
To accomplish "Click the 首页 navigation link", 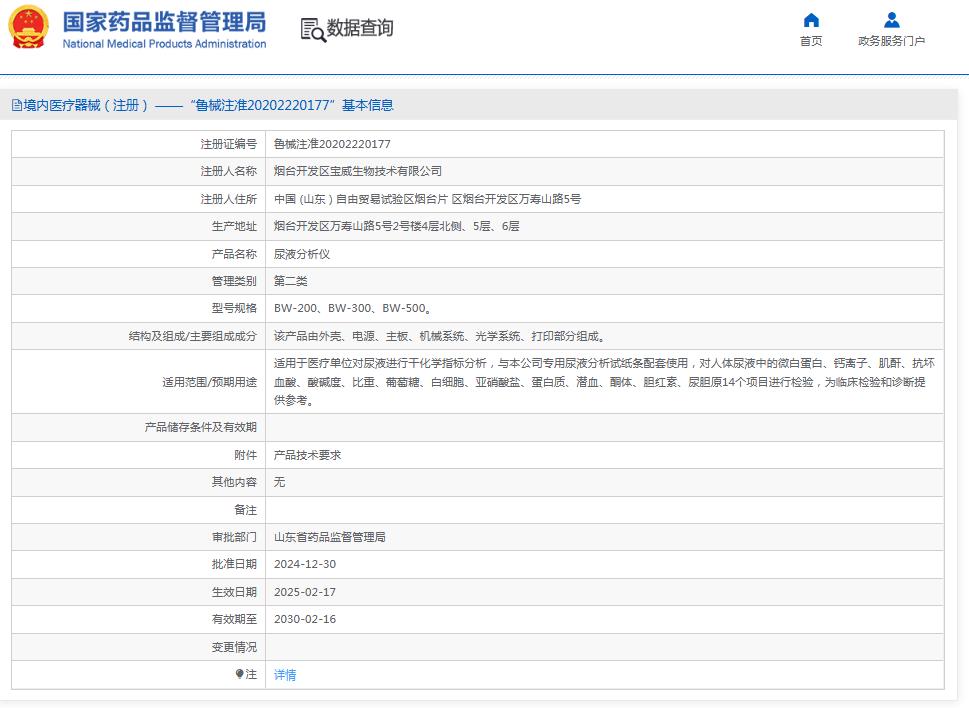I will (810, 42).
